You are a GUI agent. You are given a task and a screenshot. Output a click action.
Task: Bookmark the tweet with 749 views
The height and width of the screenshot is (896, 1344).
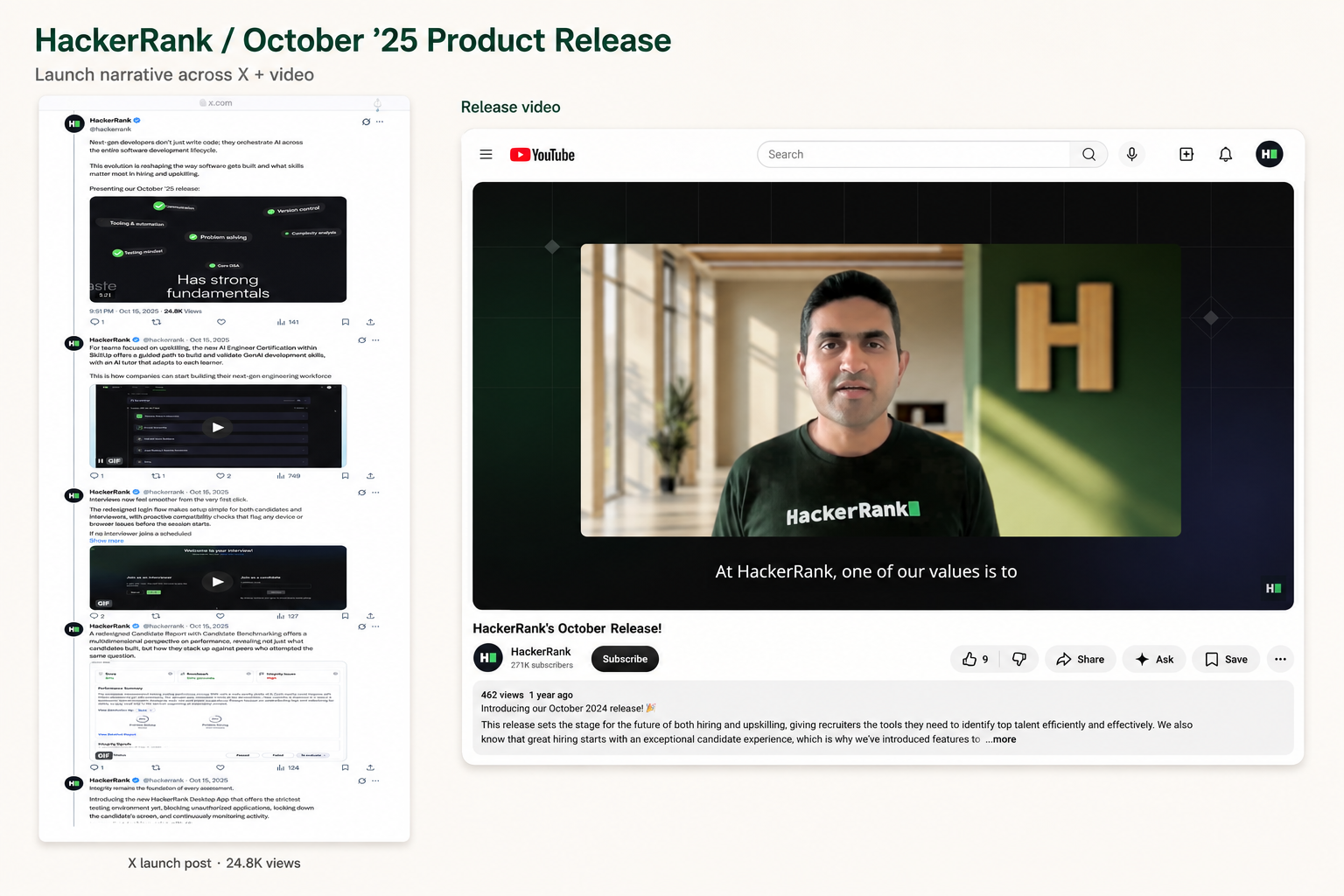[x=345, y=476]
